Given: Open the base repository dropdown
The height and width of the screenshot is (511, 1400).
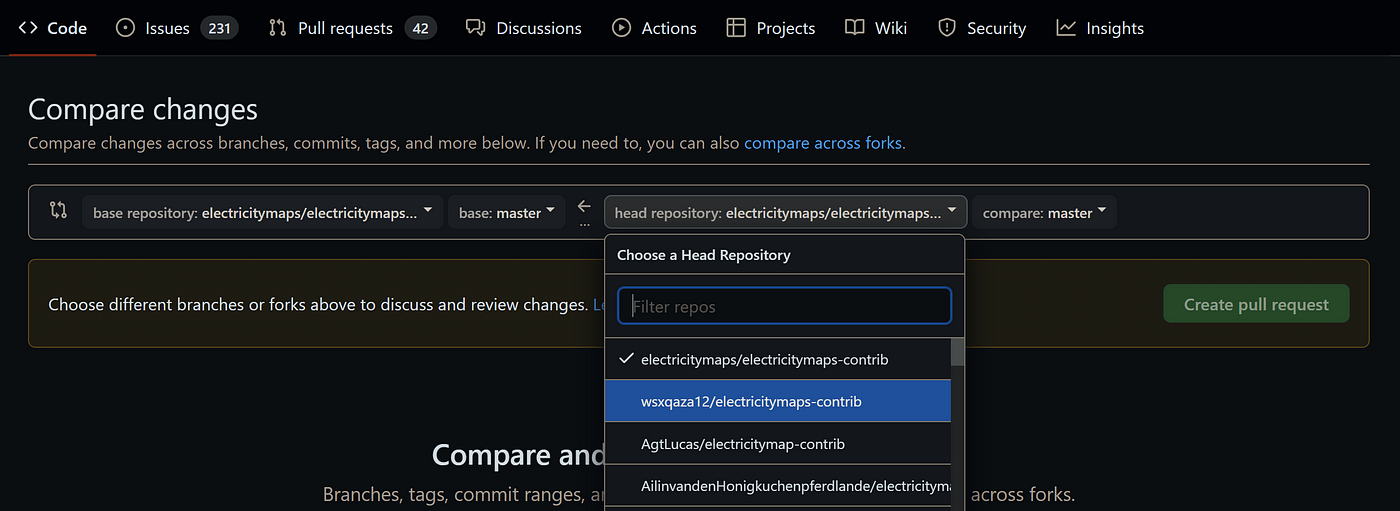Looking at the screenshot, I should (262, 212).
